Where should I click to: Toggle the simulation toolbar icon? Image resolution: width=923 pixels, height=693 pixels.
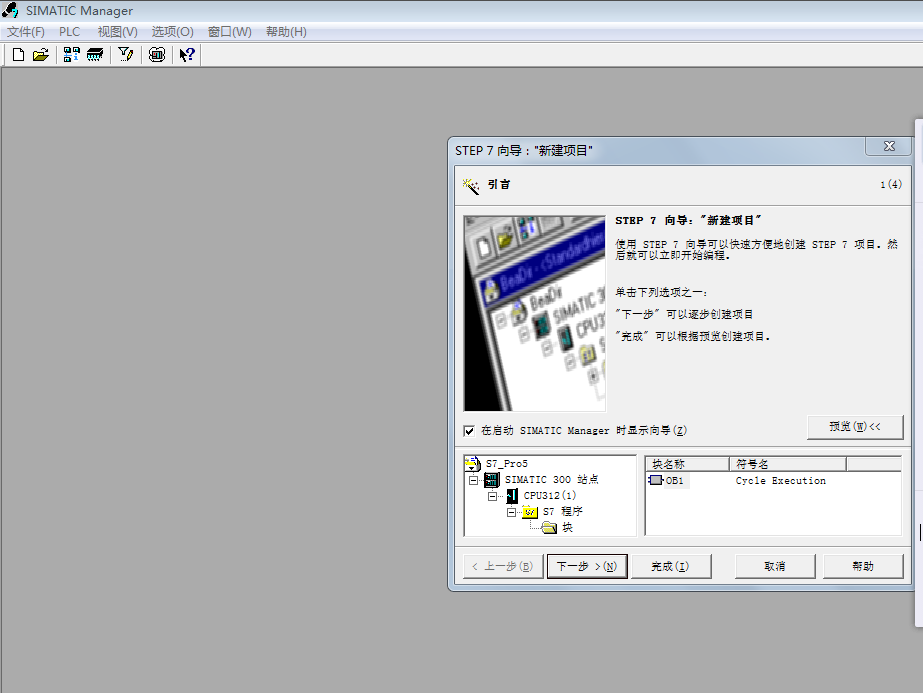(157, 55)
